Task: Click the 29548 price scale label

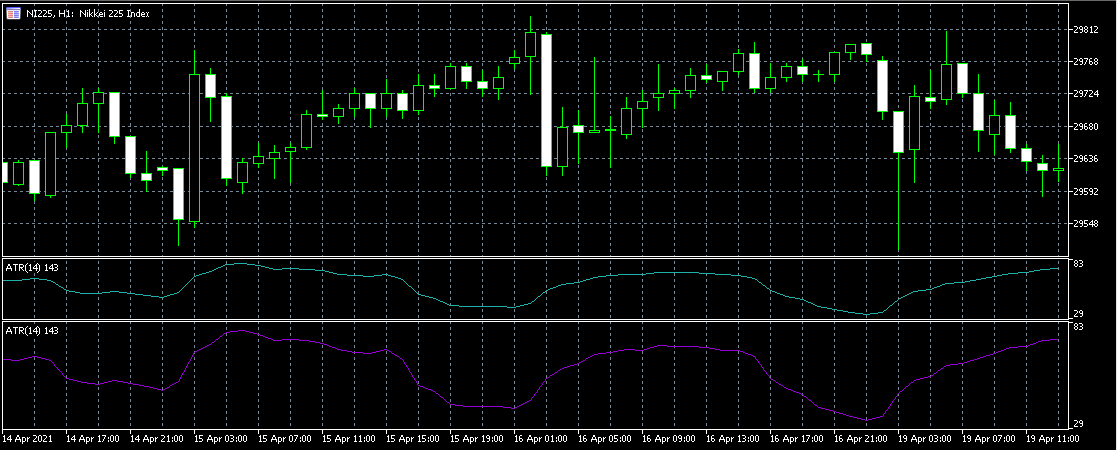Action: pos(1087,224)
